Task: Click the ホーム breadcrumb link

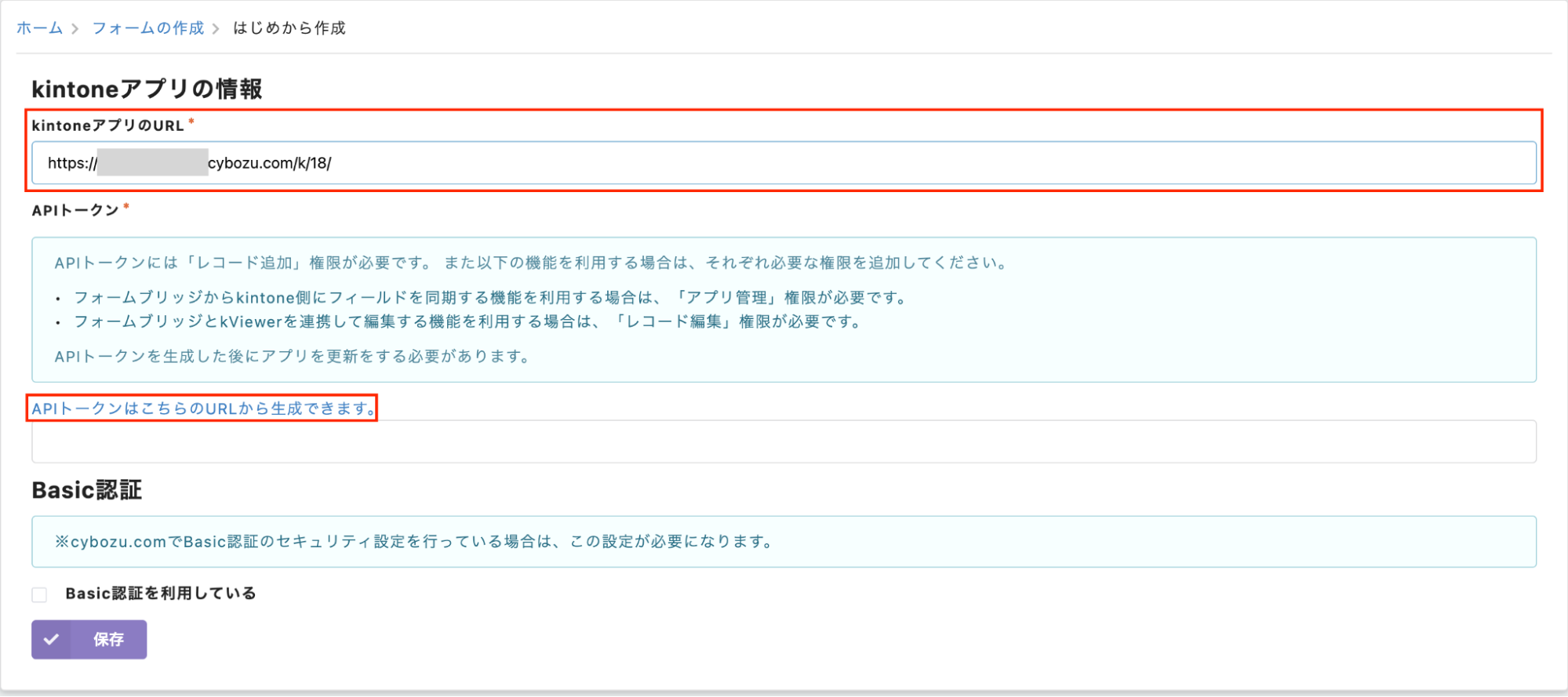Action: point(39,28)
